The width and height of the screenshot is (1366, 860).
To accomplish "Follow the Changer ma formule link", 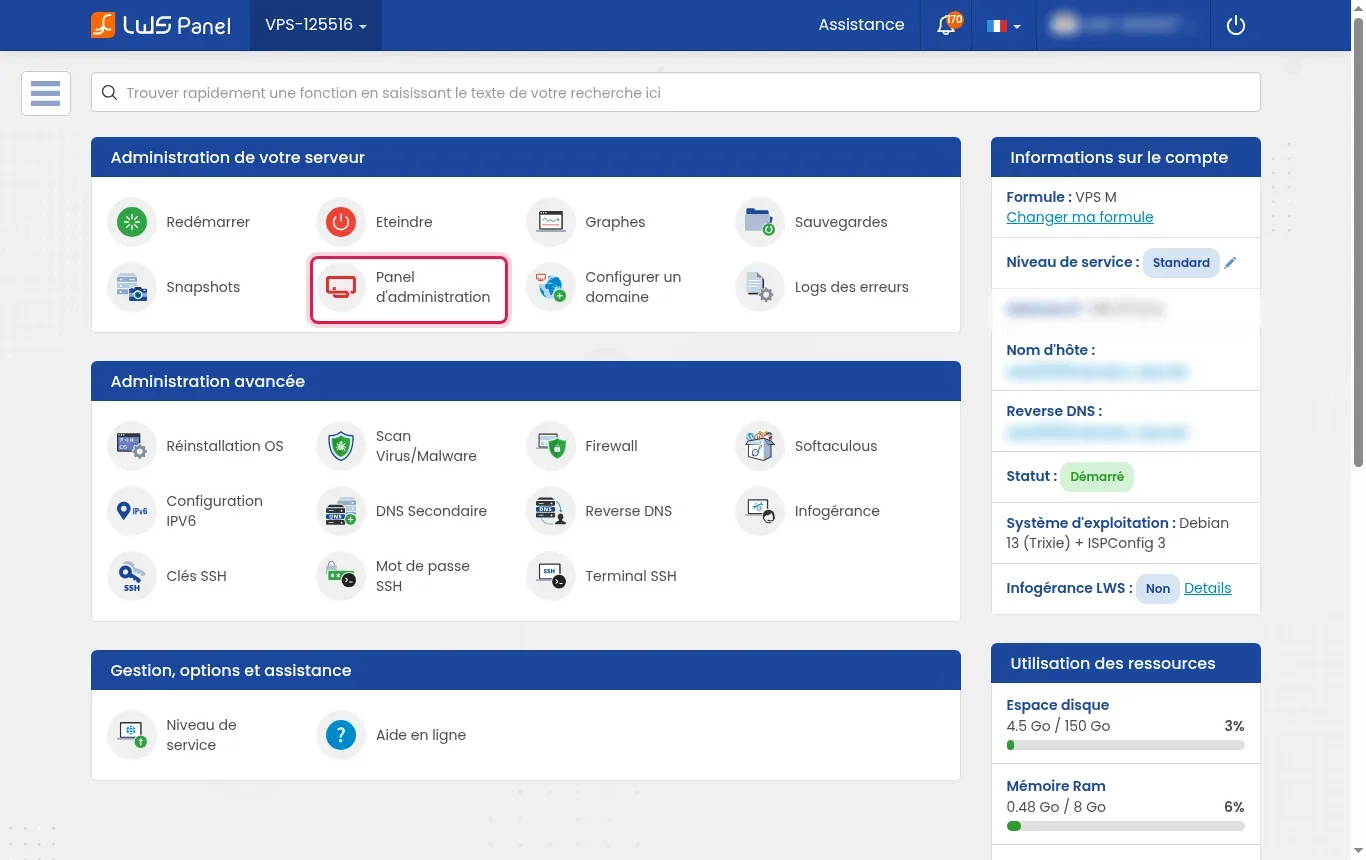I will tap(1080, 217).
